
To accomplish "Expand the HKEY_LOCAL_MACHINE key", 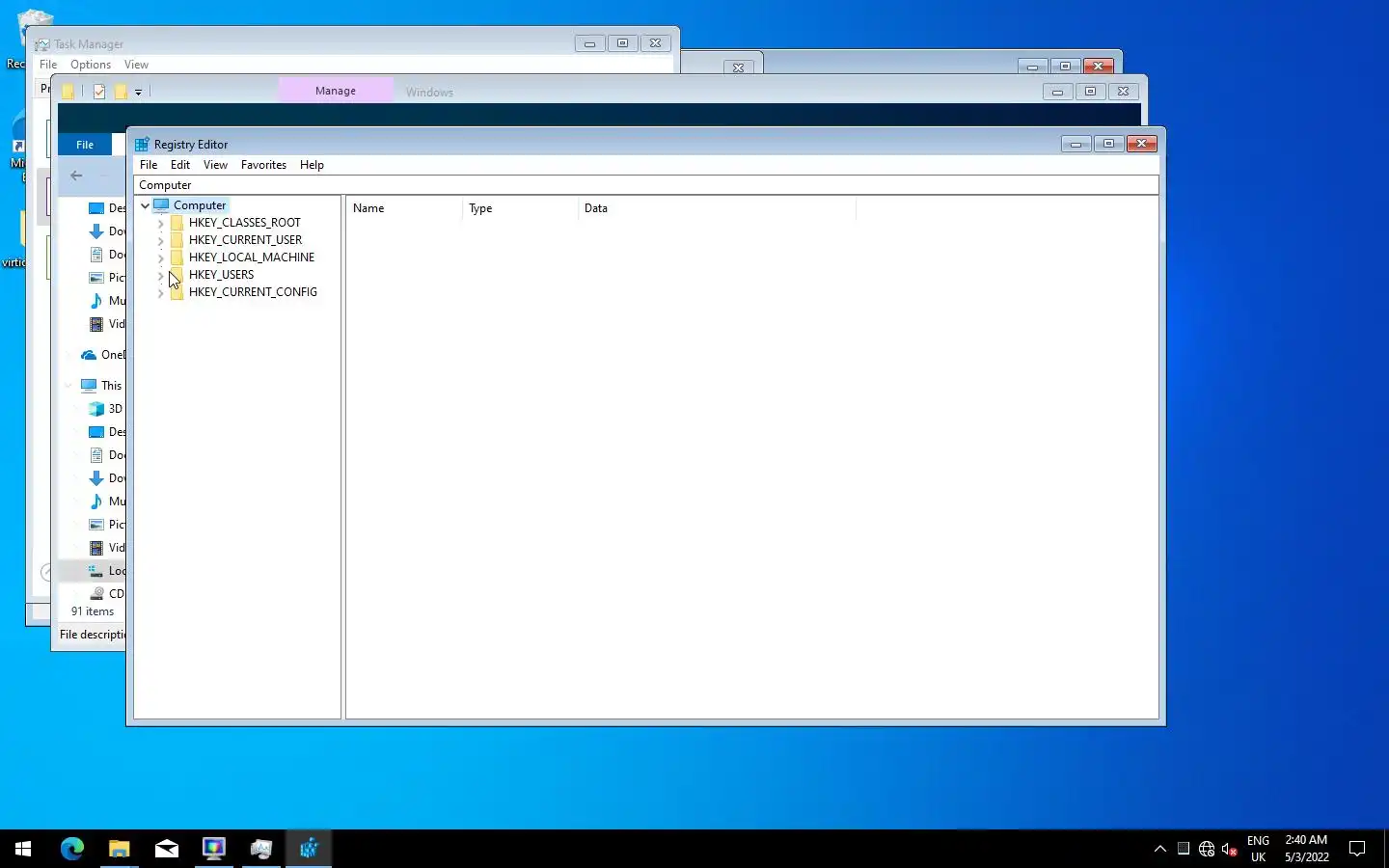I will (x=160, y=258).
